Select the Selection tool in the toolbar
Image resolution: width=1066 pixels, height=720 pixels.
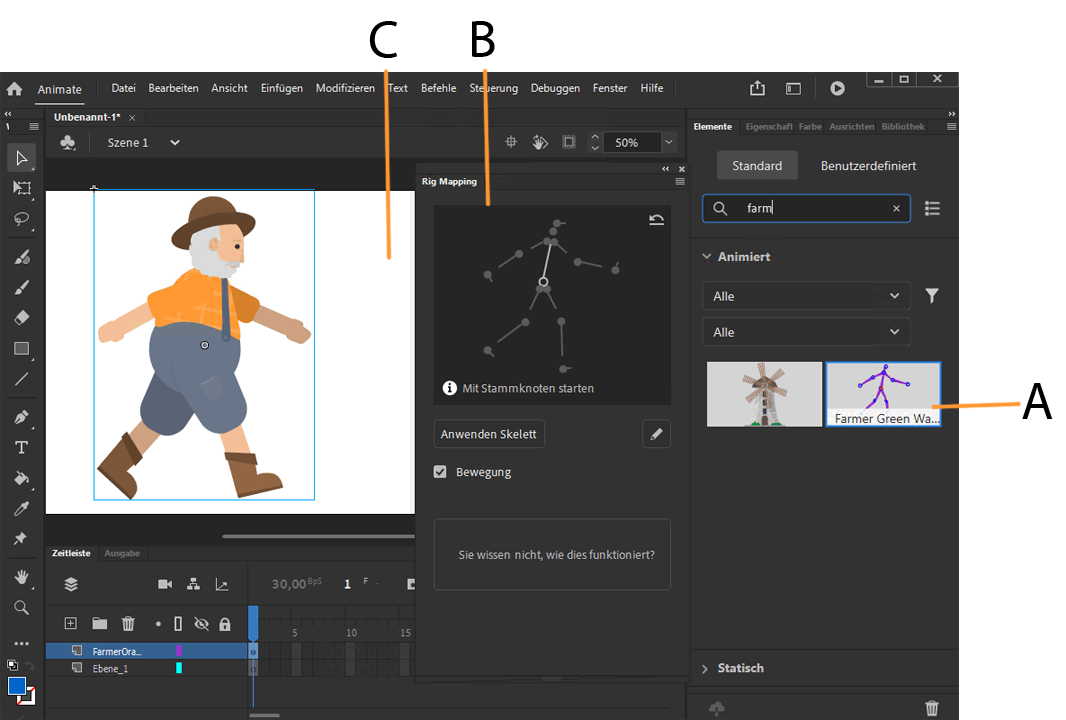tap(20, 157)
